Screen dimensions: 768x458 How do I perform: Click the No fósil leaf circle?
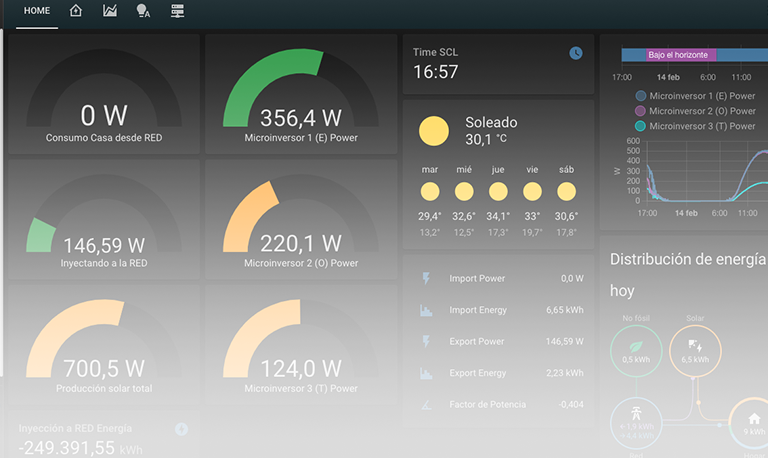636,351
